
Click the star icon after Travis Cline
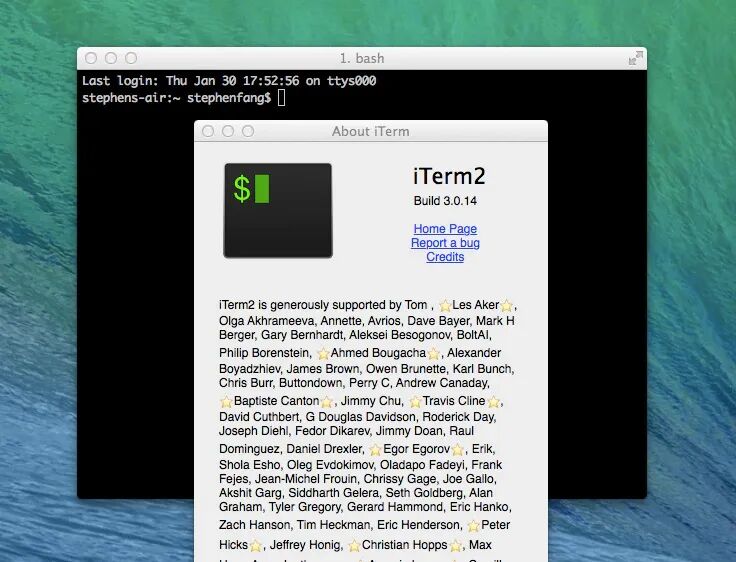click(x=493, y=402)
